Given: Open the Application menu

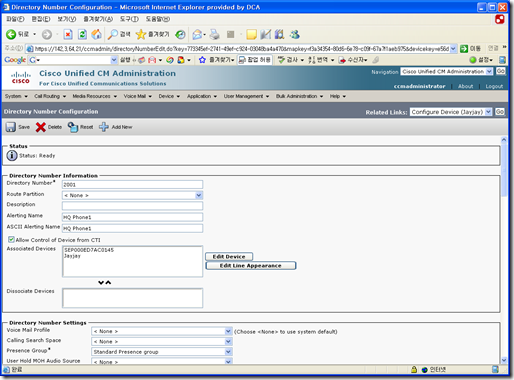Looking at the screenshot, I should pyautogui.click(x=202, y=96).
